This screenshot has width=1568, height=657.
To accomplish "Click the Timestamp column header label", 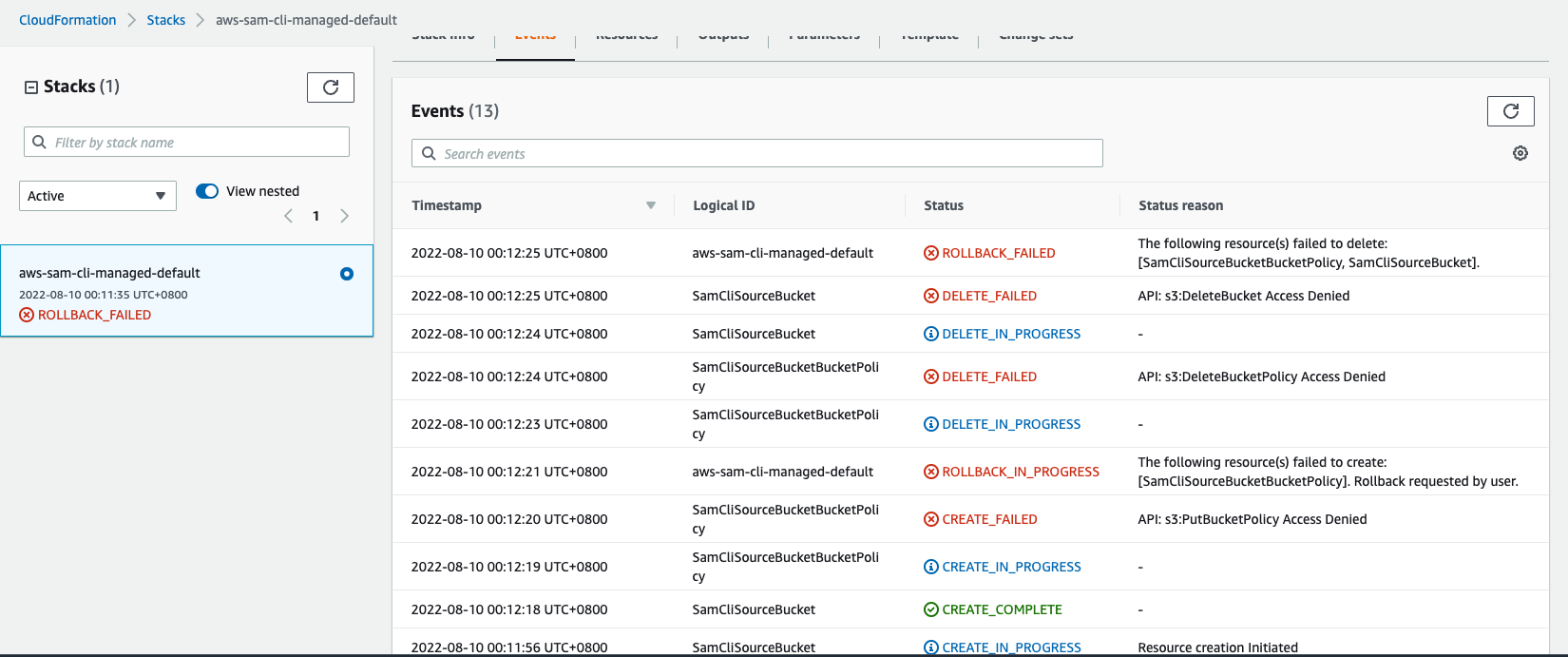I will 447,205.
